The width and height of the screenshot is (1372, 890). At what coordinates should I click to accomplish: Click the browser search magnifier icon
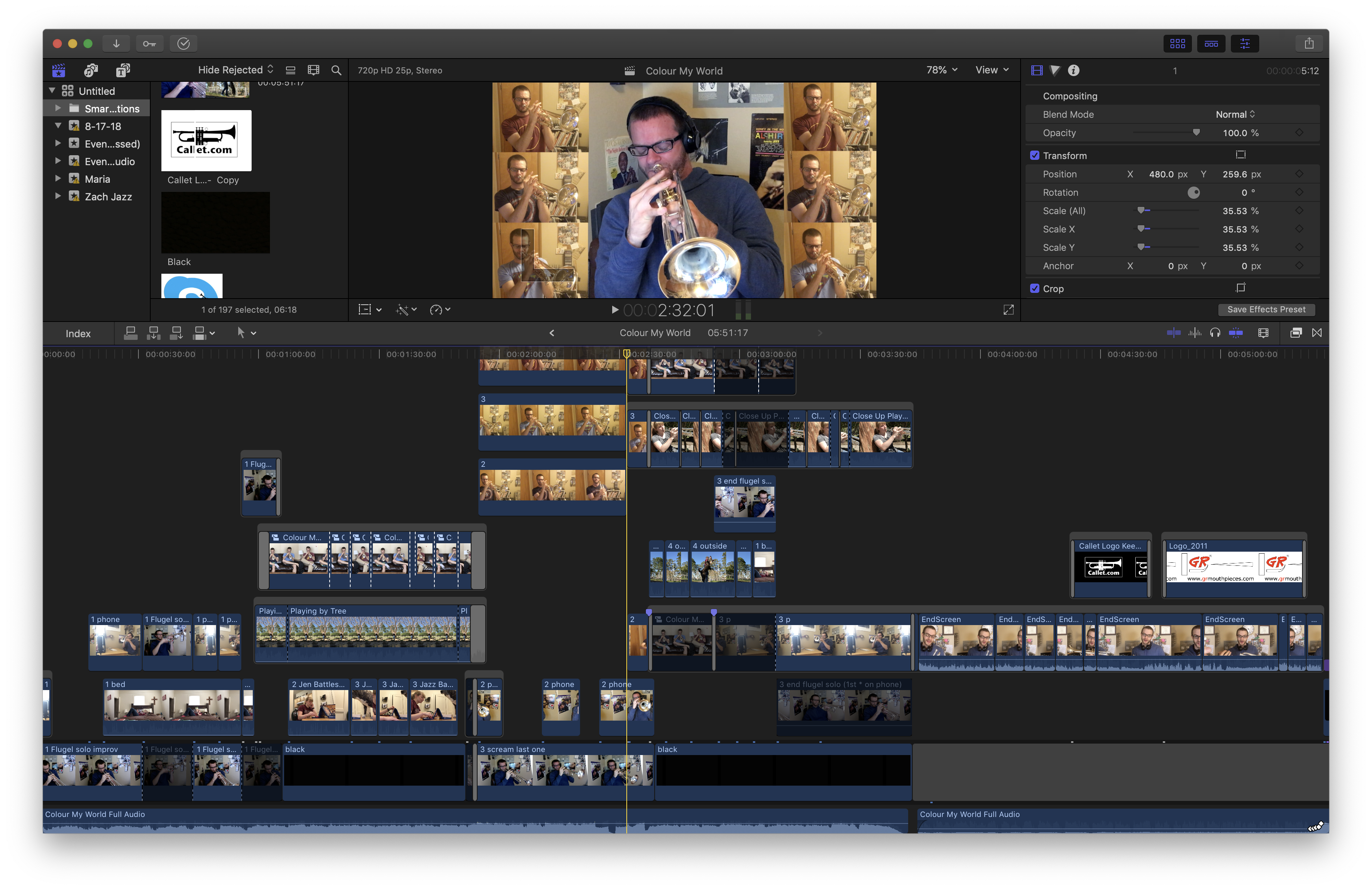coord(336,70)
